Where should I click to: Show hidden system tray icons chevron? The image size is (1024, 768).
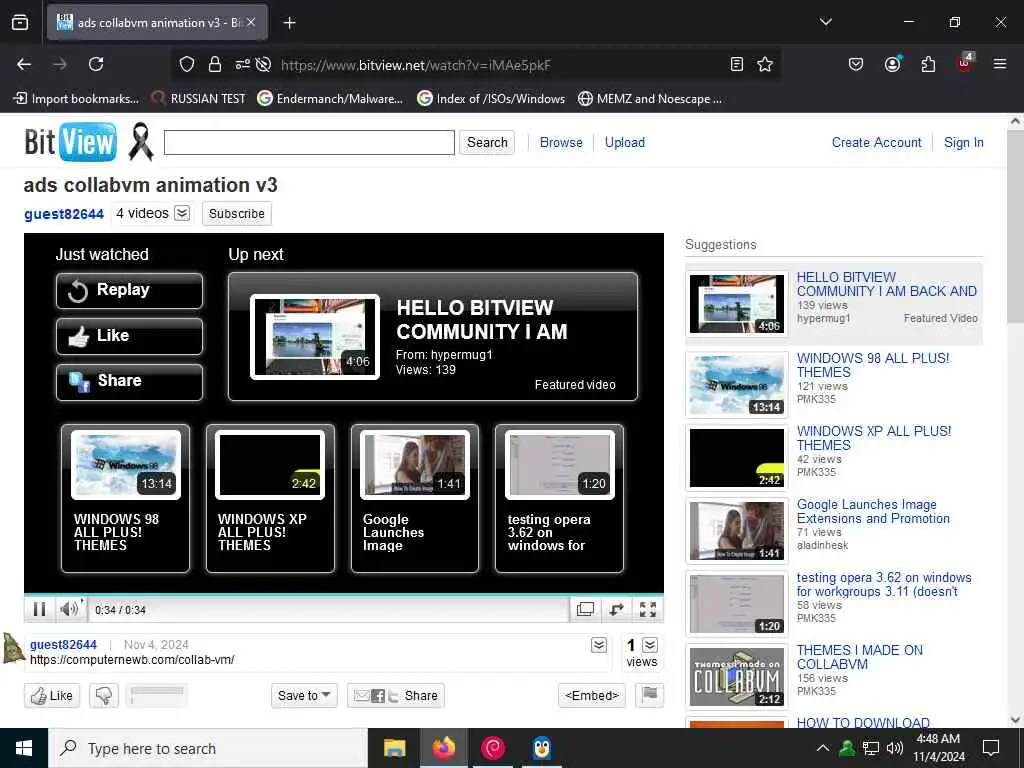click(x=823, y=748)
